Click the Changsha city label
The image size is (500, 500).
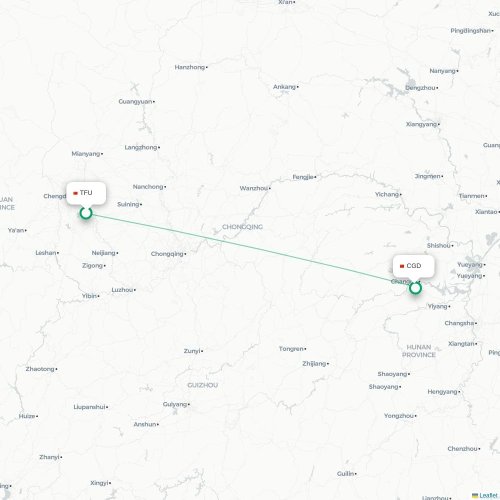[459, 323]
